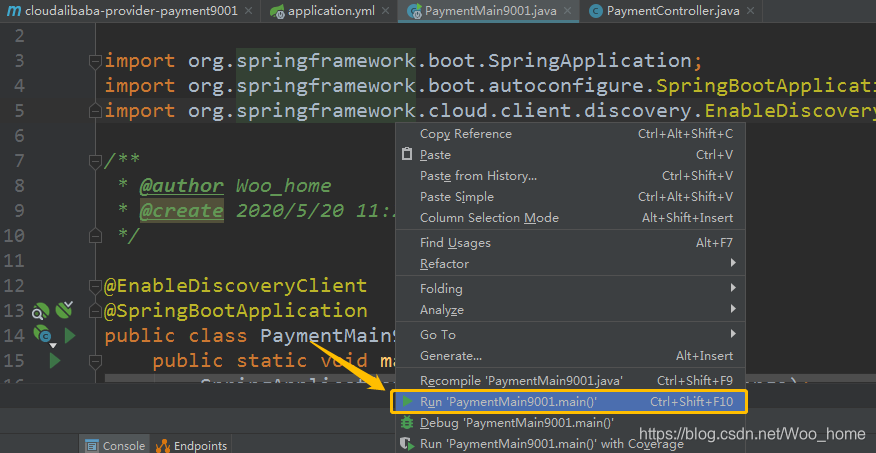Click the import fold end marker on line 5
The image size is (876, 453).
[x=96, y=112]
